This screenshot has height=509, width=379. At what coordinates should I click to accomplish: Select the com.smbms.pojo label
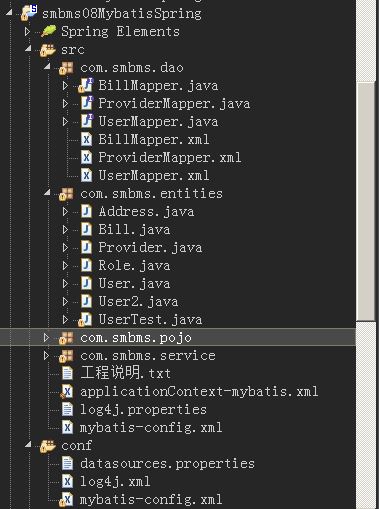point(136,338)
